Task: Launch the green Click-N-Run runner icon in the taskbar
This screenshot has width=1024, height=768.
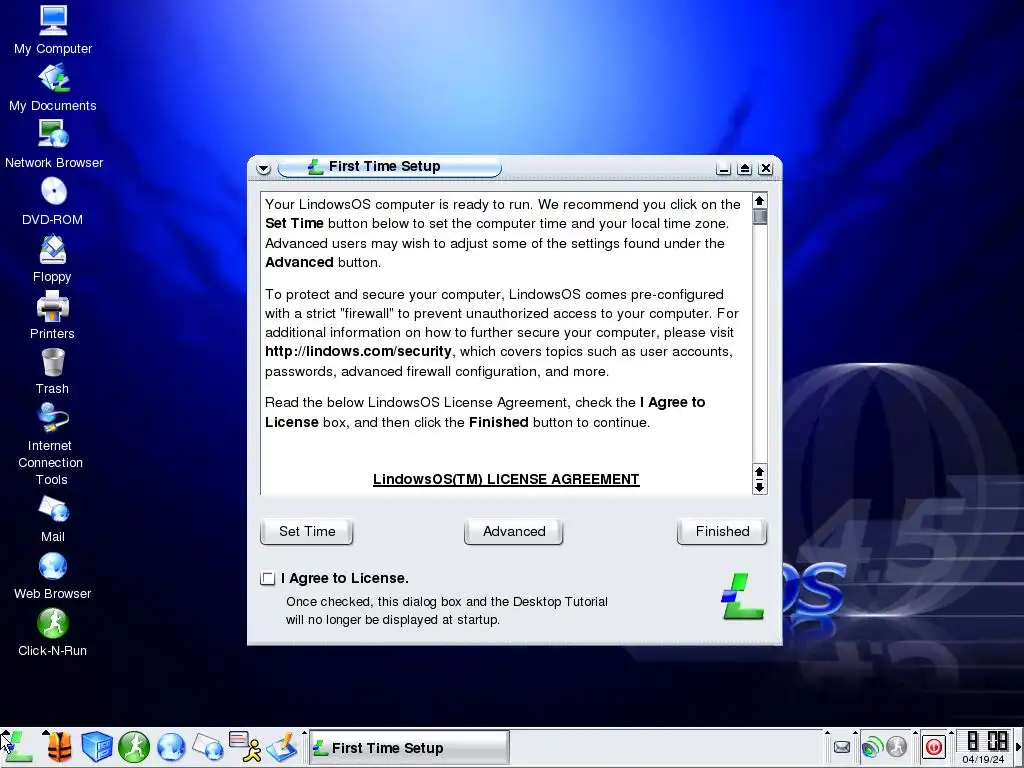Action: pyautogui.click(x=134, y=747)
